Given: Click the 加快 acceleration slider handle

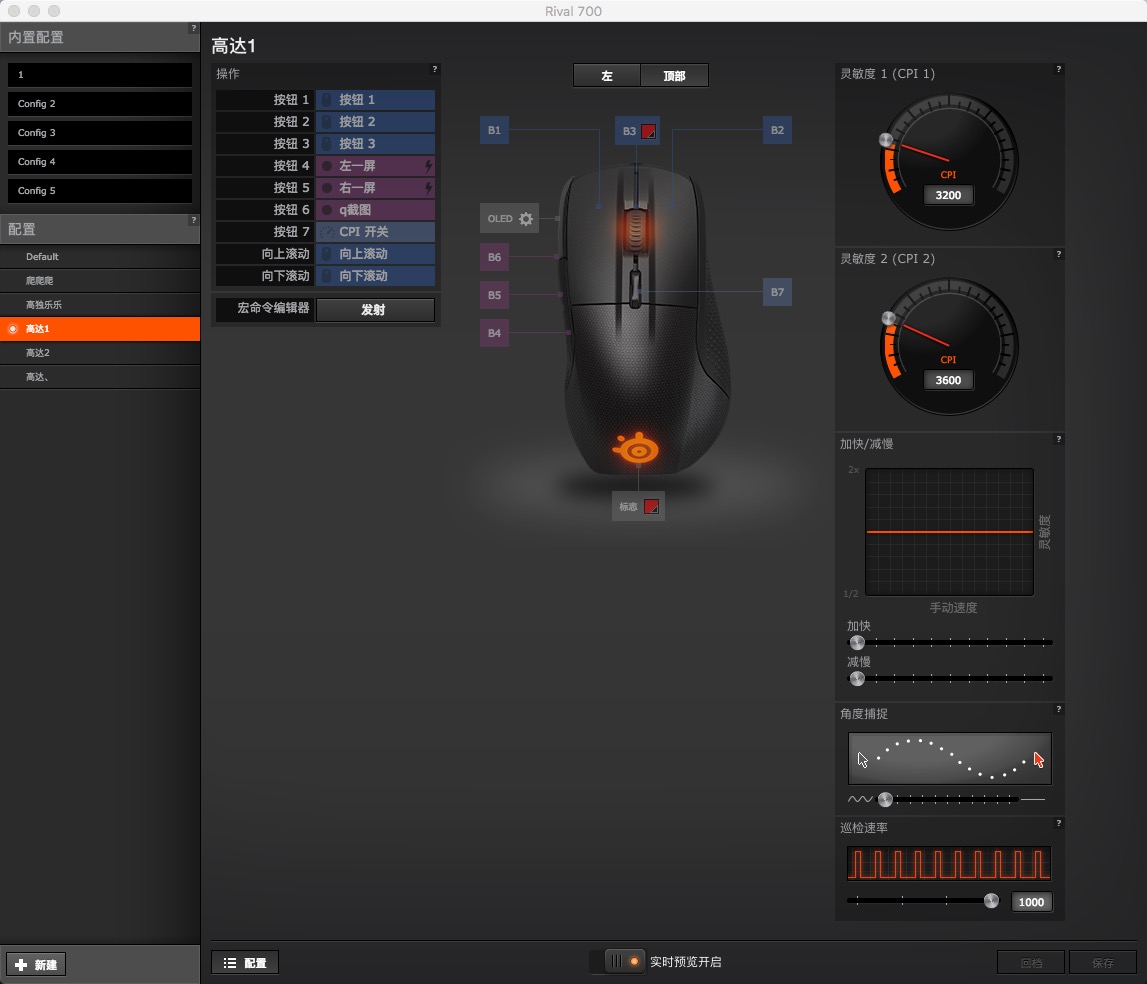Looking at the screenshot, I should (x=857, y=642).
